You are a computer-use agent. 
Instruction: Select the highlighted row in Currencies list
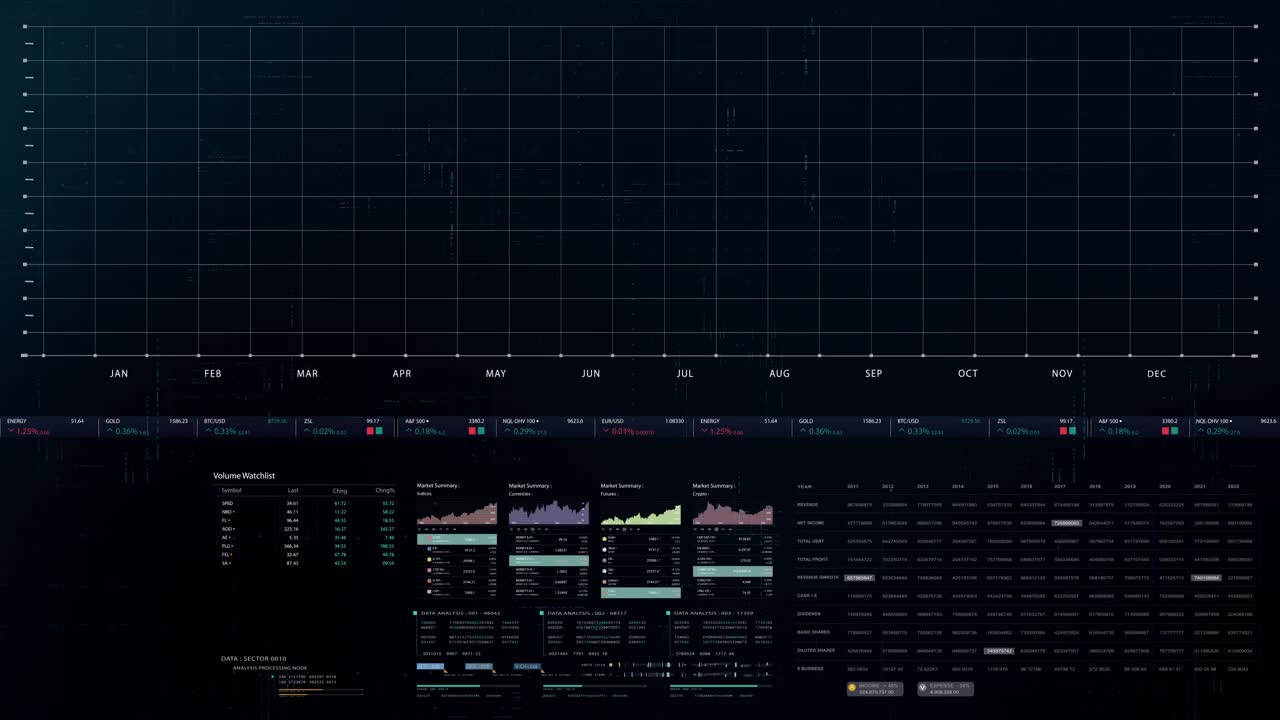coord(549,560)
